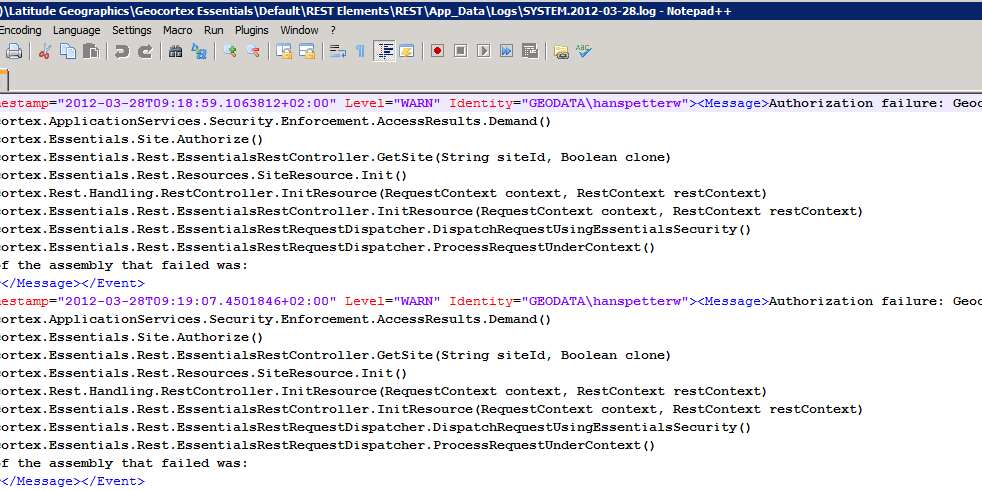Viewport: 982px width, 491px height.
Task: Click timestamp value 2012-03-28T09:18:59.1063812+02:00
Action: click(x=197, y=103)
